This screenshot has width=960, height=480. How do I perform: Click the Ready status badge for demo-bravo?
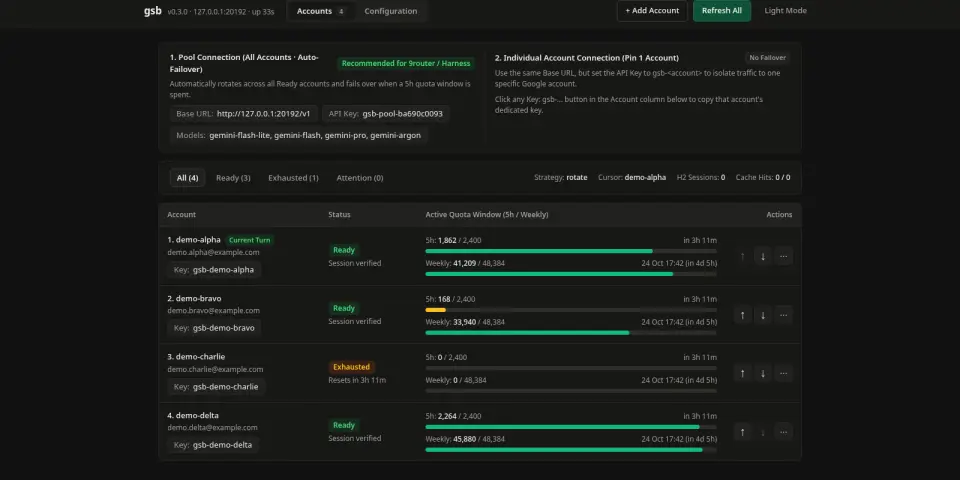344,309
